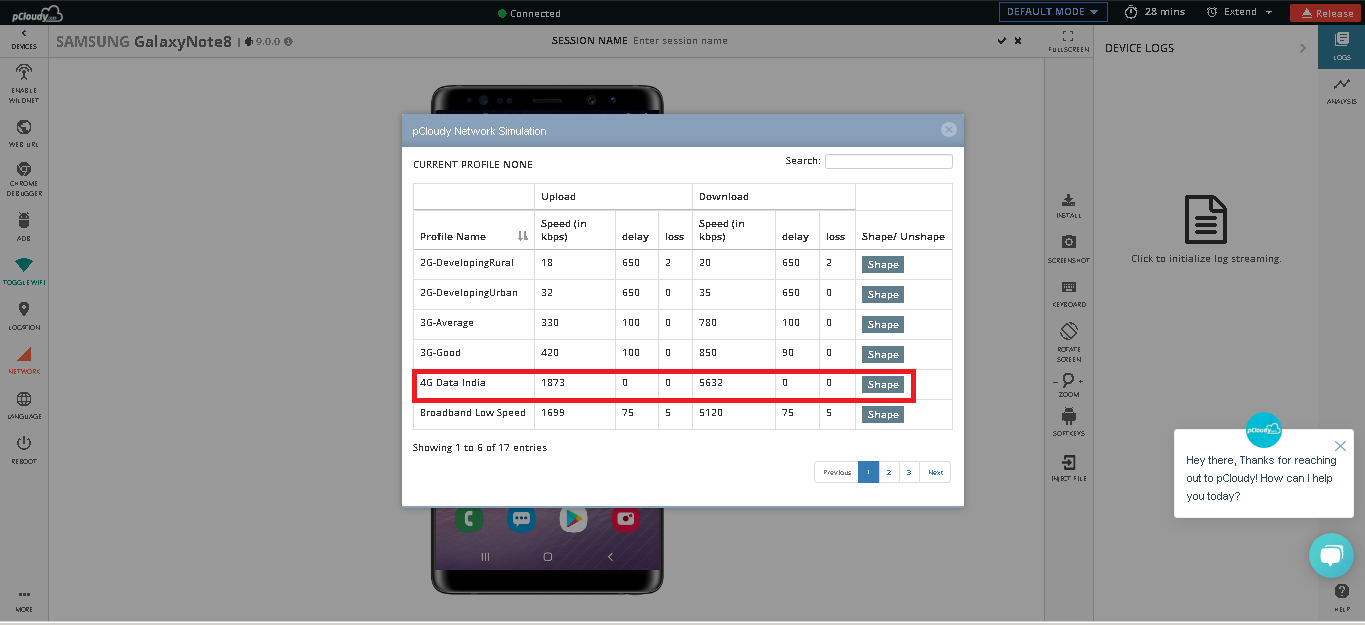Screen dimensions: 1365x625
Task: Shape the Broadband Low Speed profile
Action: coord(883,415)
